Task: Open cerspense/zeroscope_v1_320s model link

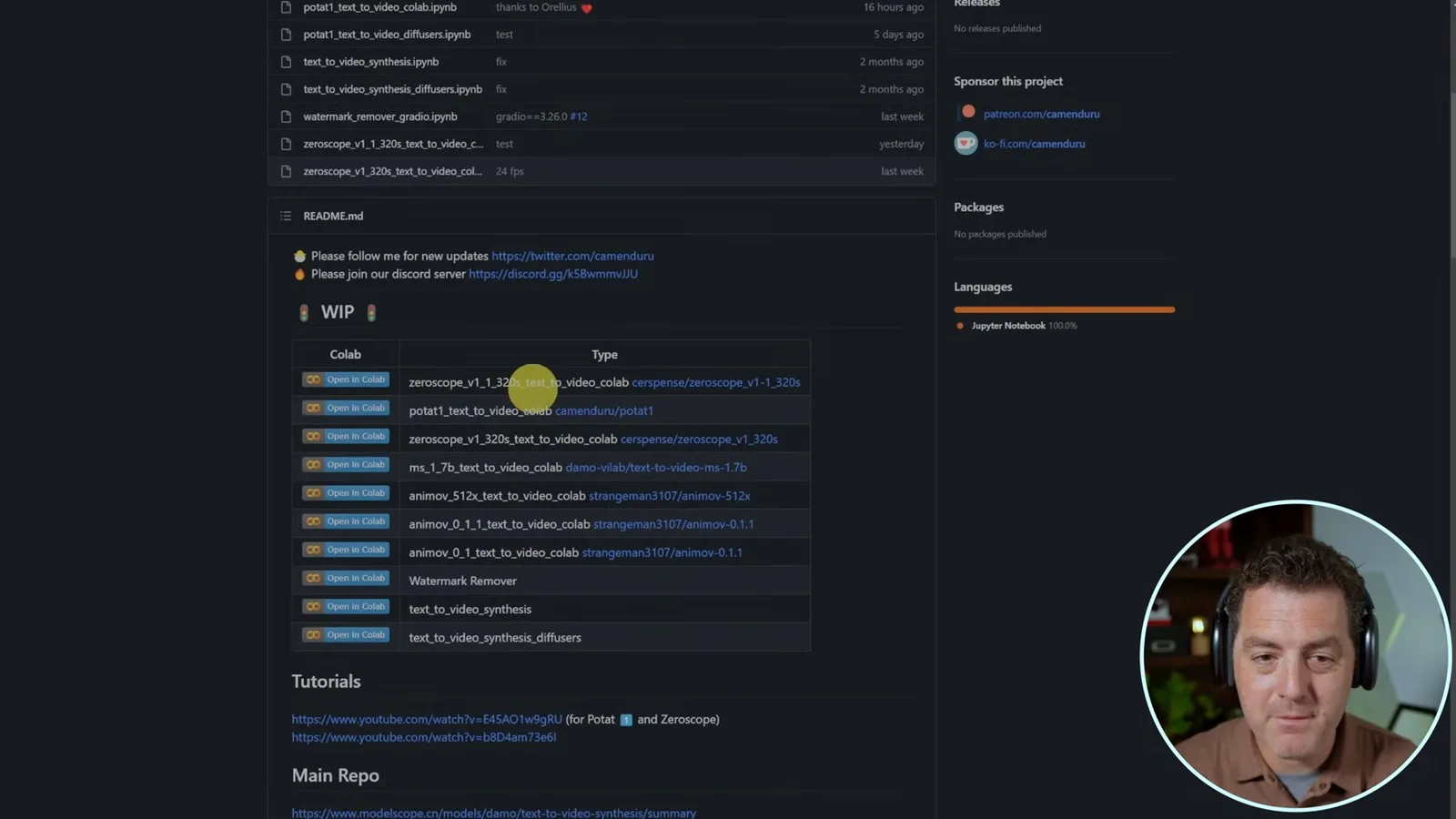Action: click(699, 439)
